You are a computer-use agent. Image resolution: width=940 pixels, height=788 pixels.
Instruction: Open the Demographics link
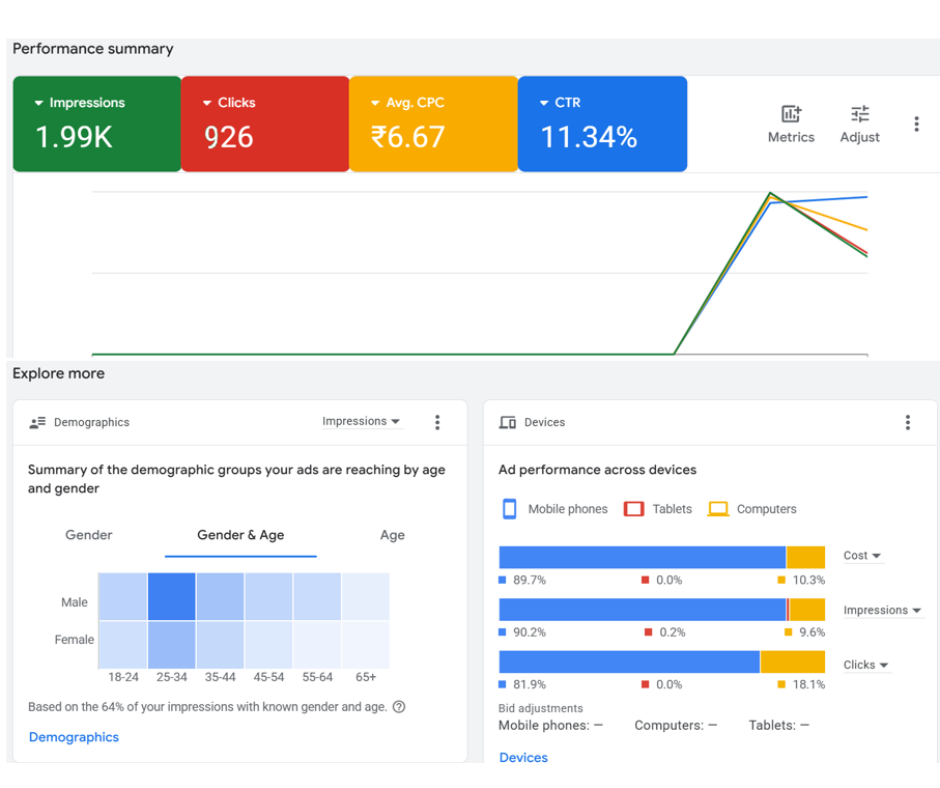[74, 737]
